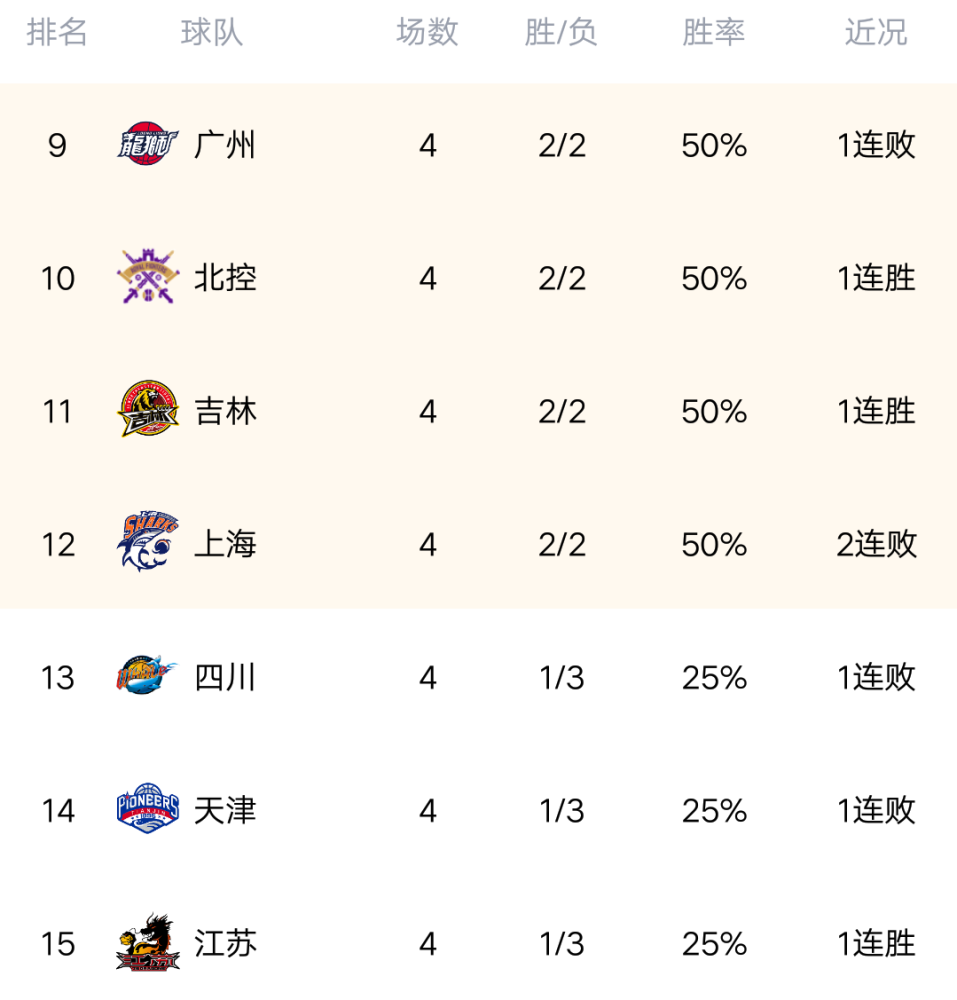Tap the 江苏 team name

click(225, 943)
